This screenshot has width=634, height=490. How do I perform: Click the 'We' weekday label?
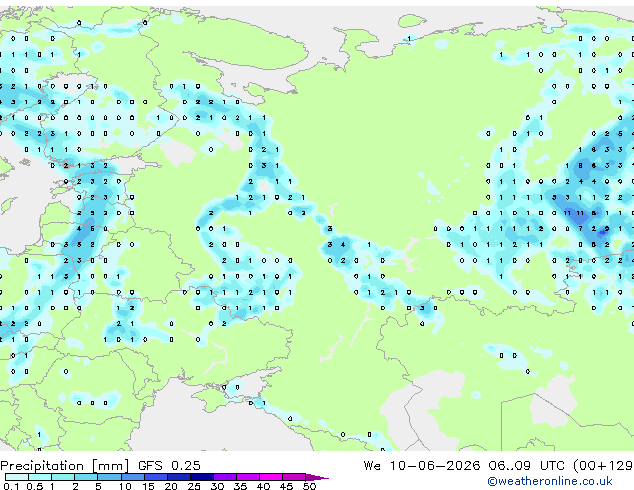coord(372,466)
